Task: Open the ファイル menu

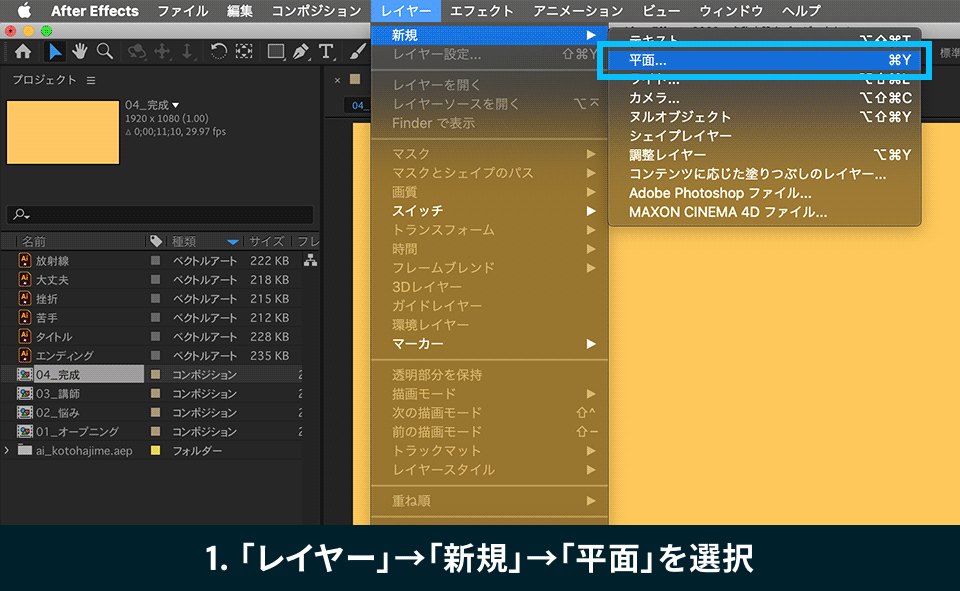Action: click(182, 10)
